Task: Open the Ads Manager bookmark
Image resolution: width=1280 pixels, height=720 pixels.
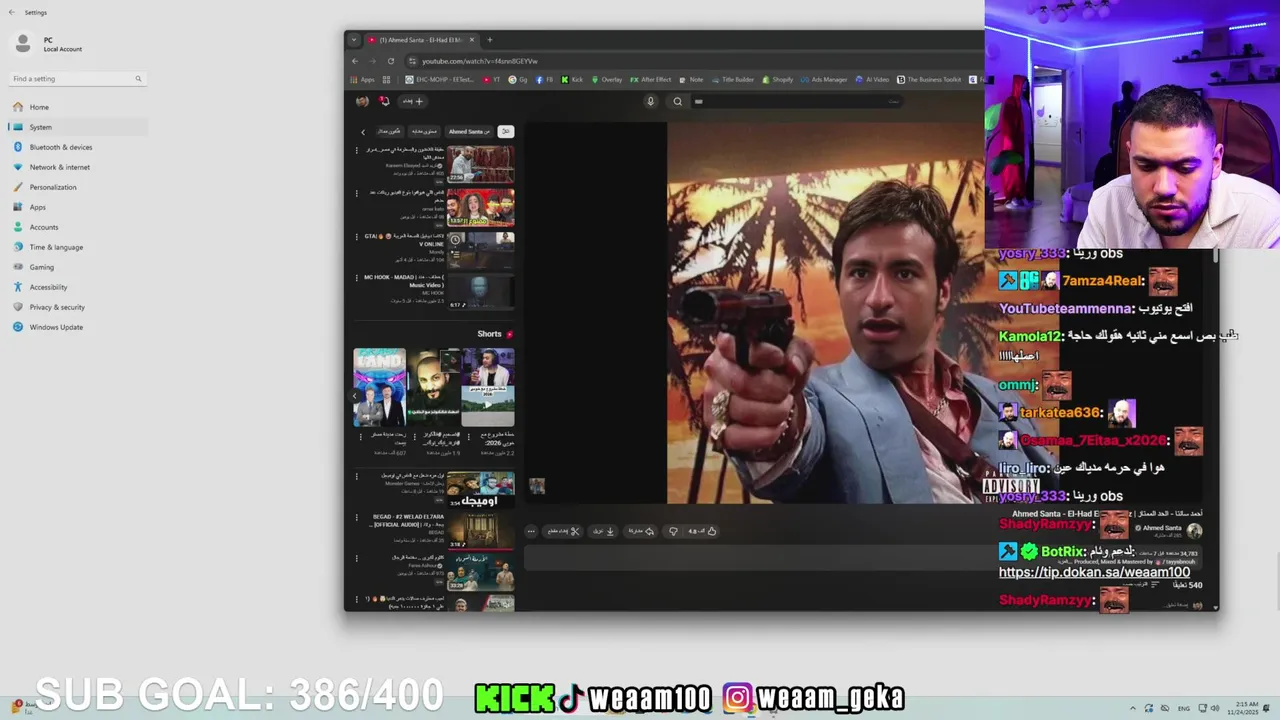Action: [x=824, y=79]
